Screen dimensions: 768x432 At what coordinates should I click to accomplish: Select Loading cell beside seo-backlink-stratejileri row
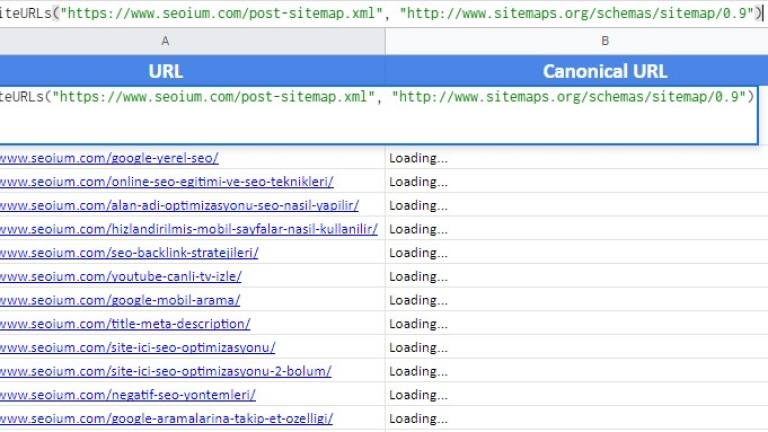point(576,253)
